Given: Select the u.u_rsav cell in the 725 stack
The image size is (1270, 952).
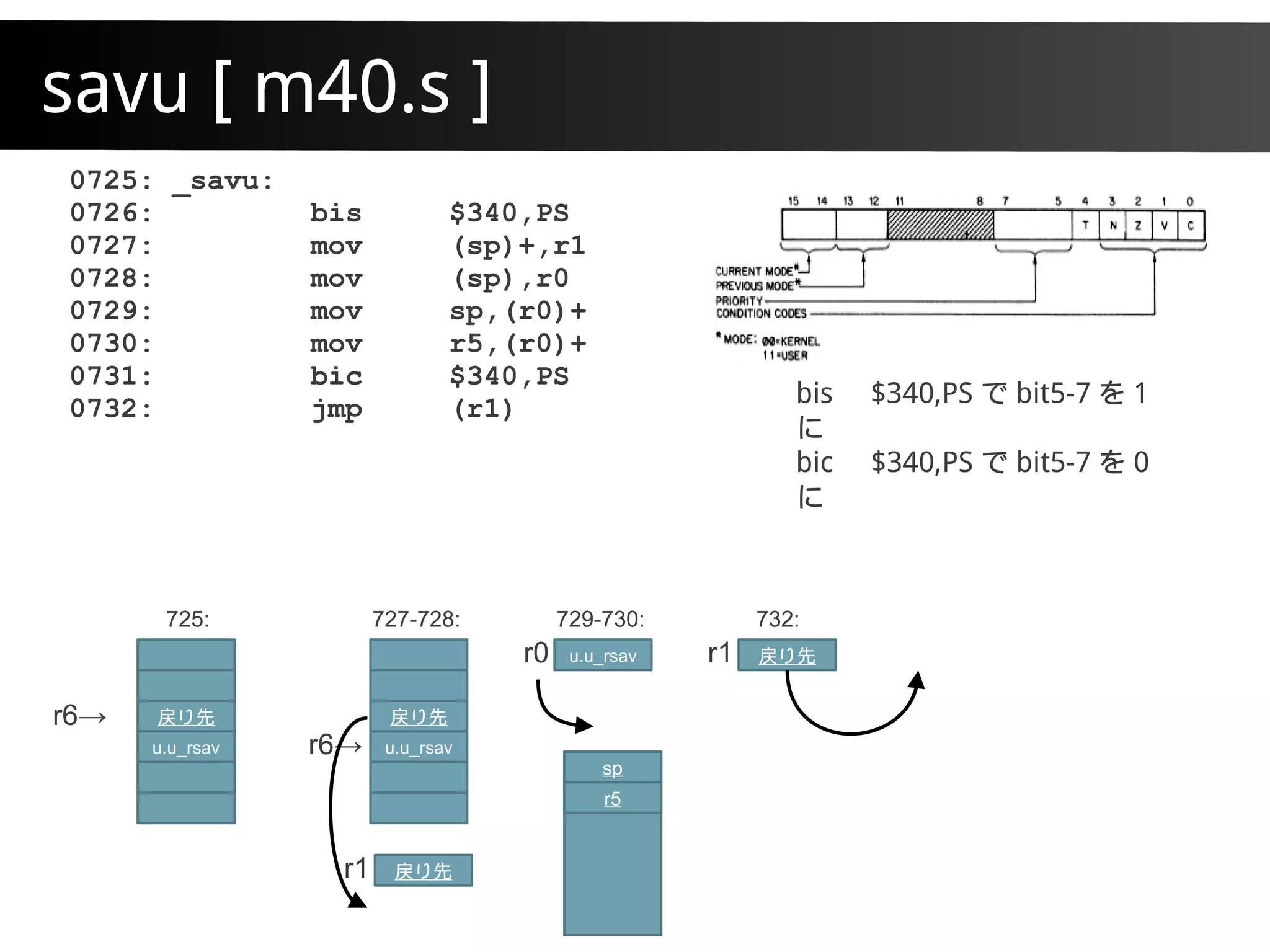Looking at the screenshot, I should (x=186, y=747).
